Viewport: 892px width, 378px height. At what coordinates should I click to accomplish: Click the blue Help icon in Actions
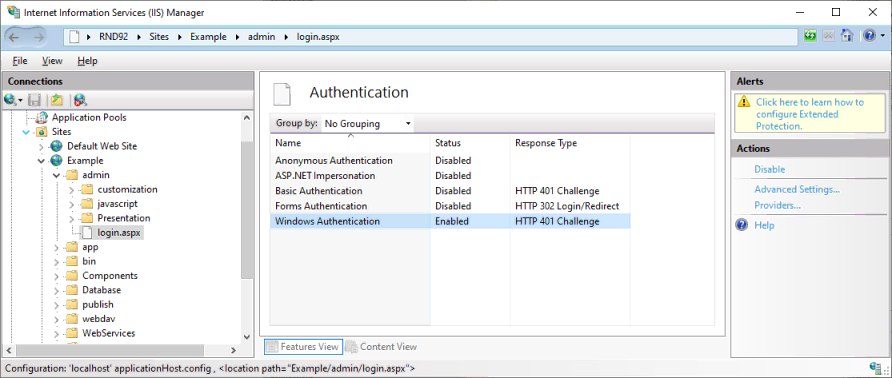741,225
